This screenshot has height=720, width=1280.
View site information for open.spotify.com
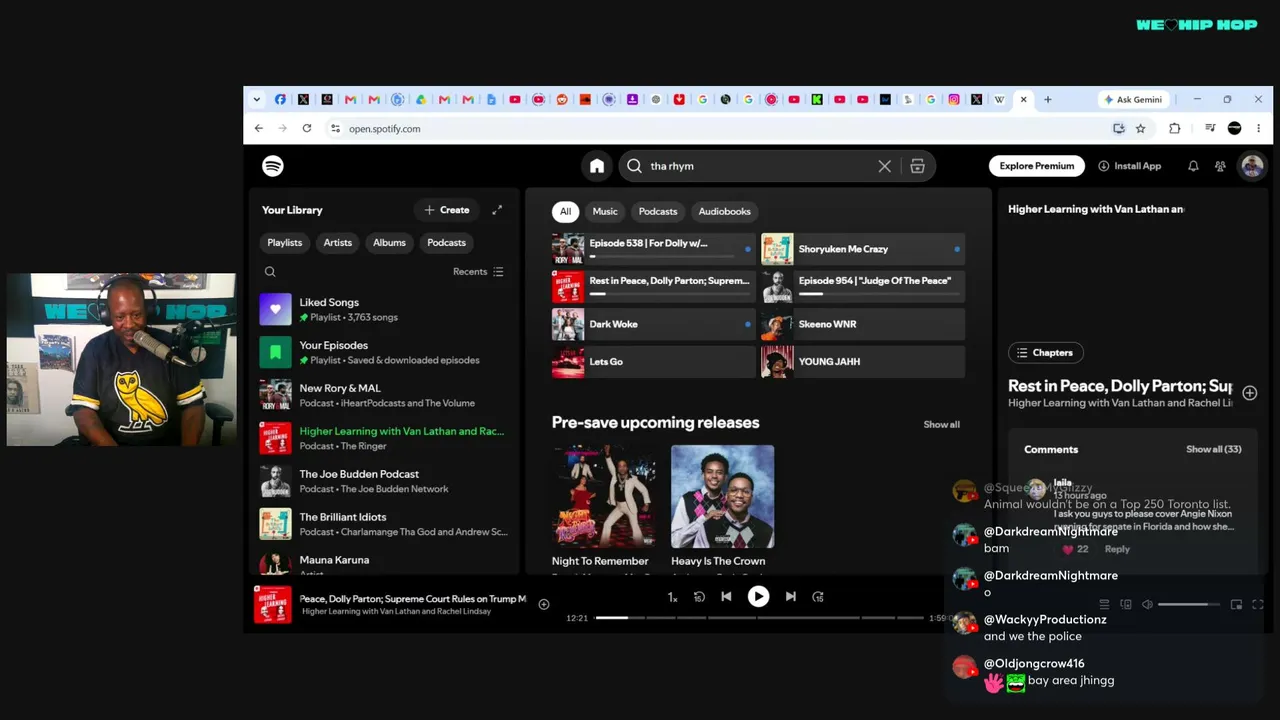click(335, 128)
